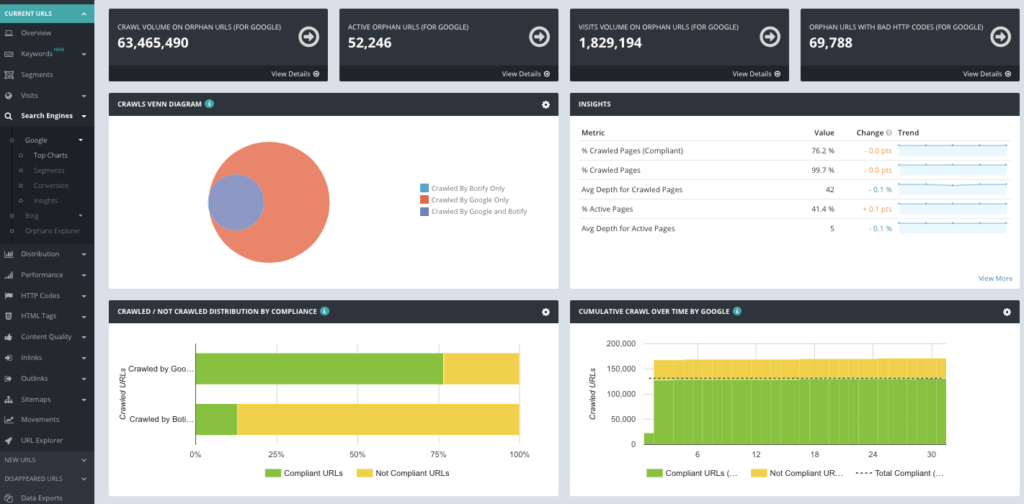Open Overview in the sidebar
The width and height of the screenshot is (1024, 504).
36,33
